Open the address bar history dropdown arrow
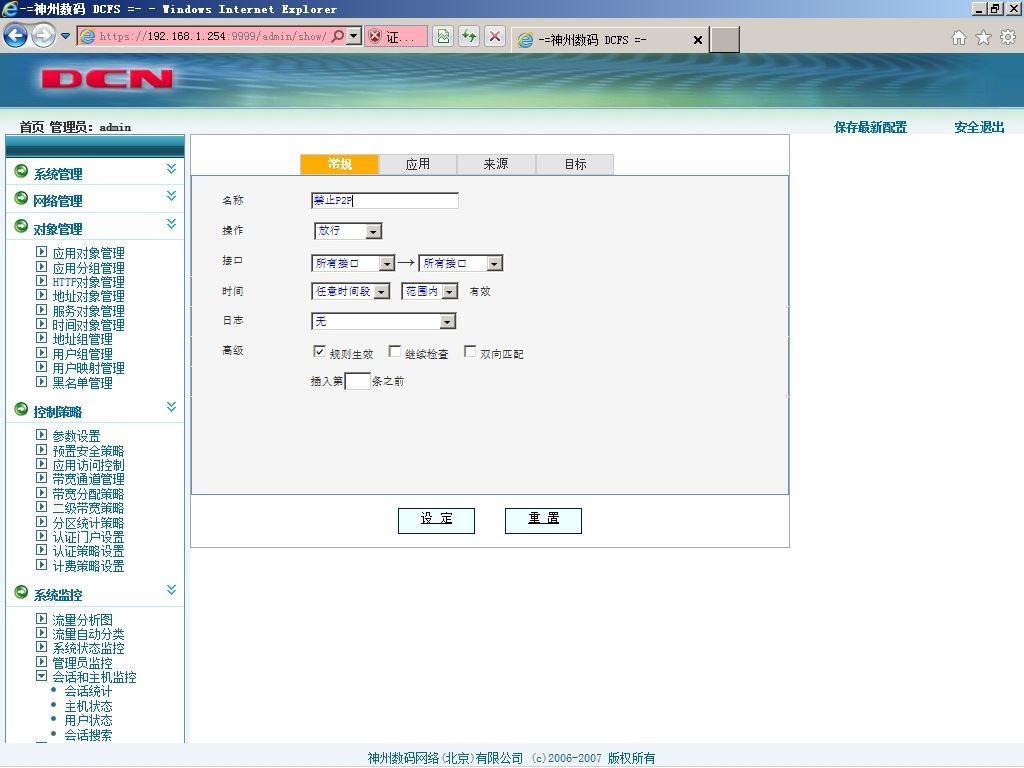Viewport: 1024px width, 768px height. point(353,36)
